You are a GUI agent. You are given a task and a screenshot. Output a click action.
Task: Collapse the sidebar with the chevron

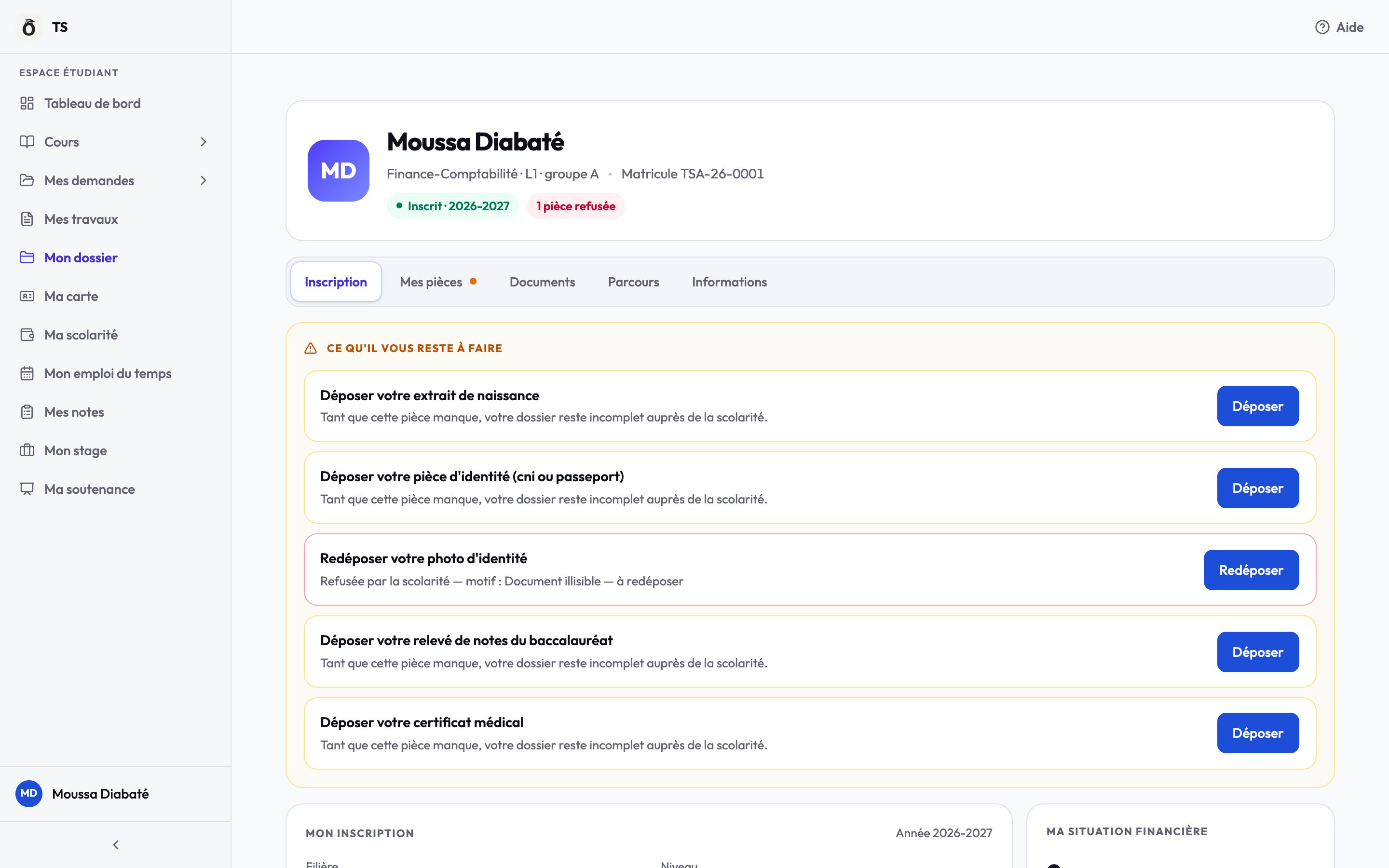[x=116, y=844]
